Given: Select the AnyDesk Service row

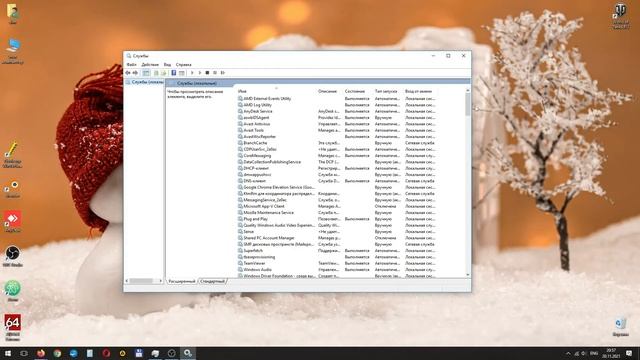Looking at the screenshot, I should click(337, 111).
